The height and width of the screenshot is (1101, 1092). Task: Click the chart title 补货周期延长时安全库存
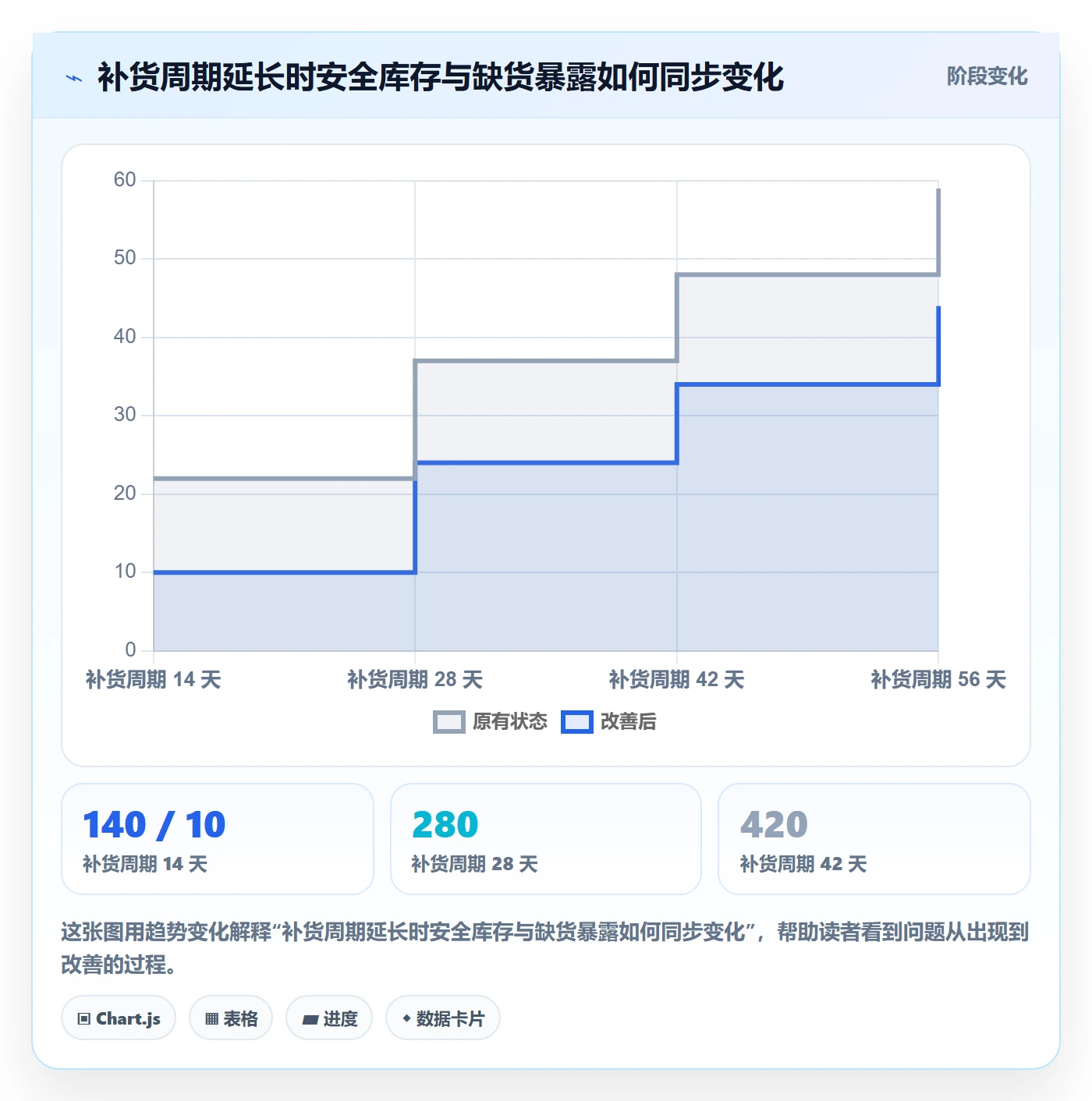point(441,77)
